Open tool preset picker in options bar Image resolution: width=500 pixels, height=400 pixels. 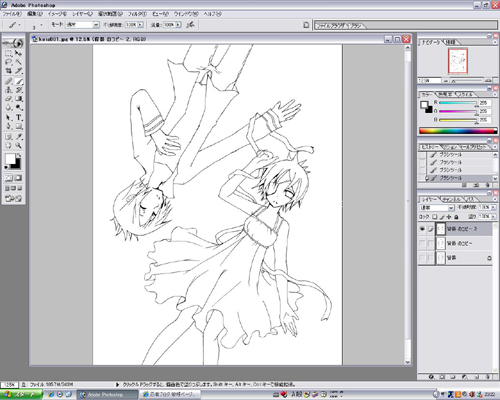coord(19,25)
